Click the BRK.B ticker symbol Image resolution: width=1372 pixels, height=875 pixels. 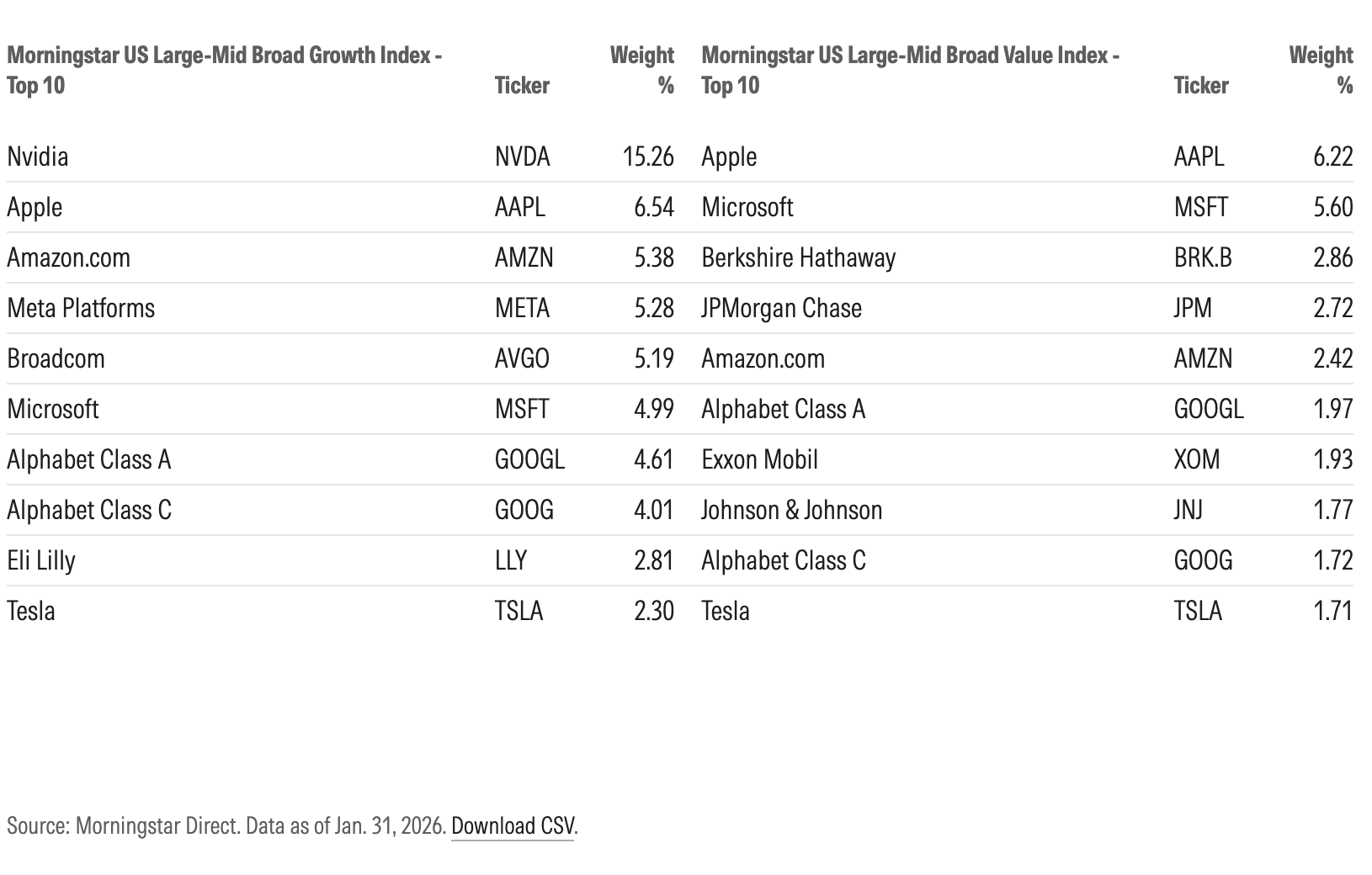1203,257
